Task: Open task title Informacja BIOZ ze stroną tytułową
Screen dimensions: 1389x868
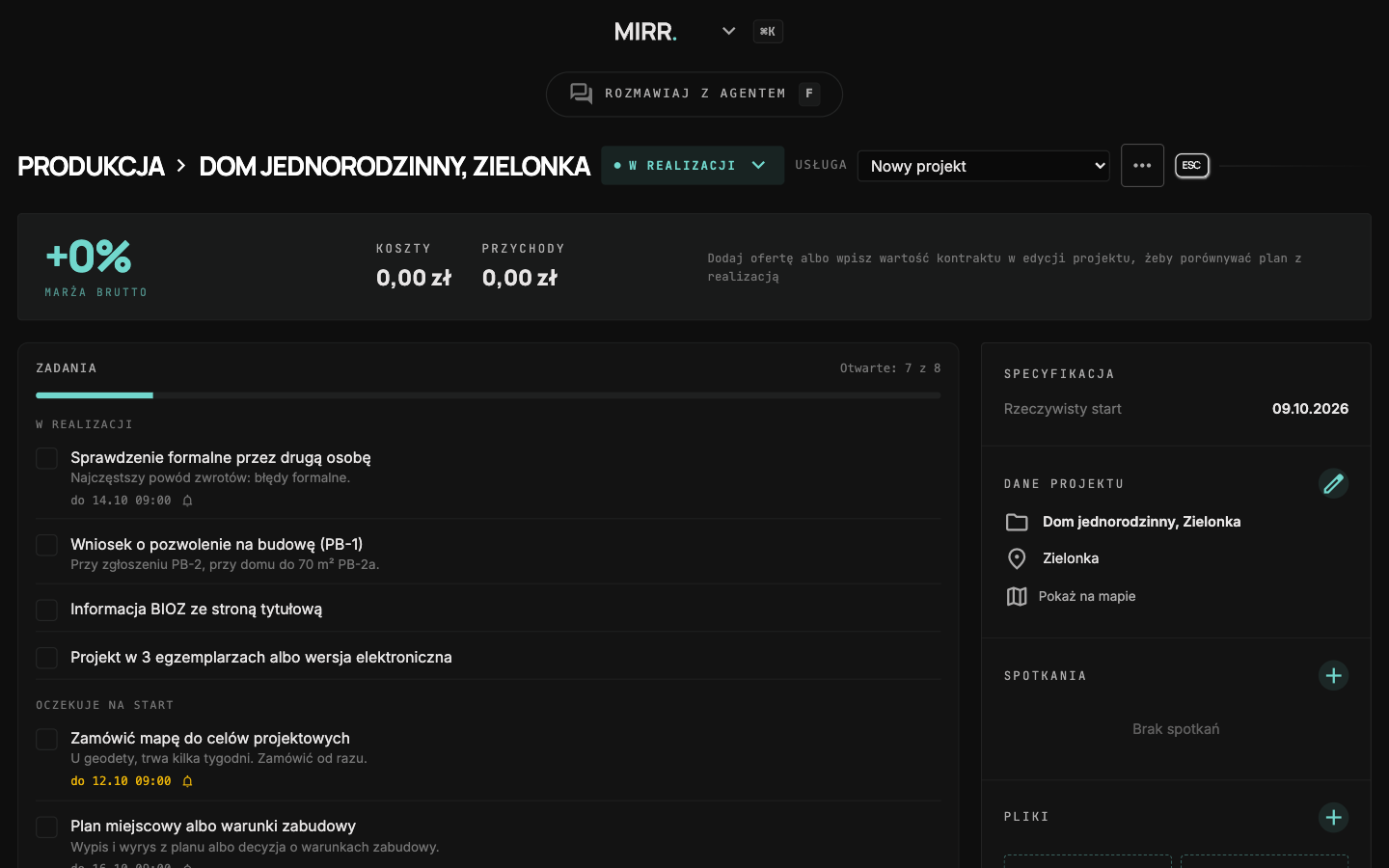Action: click(x=196, y=610)
